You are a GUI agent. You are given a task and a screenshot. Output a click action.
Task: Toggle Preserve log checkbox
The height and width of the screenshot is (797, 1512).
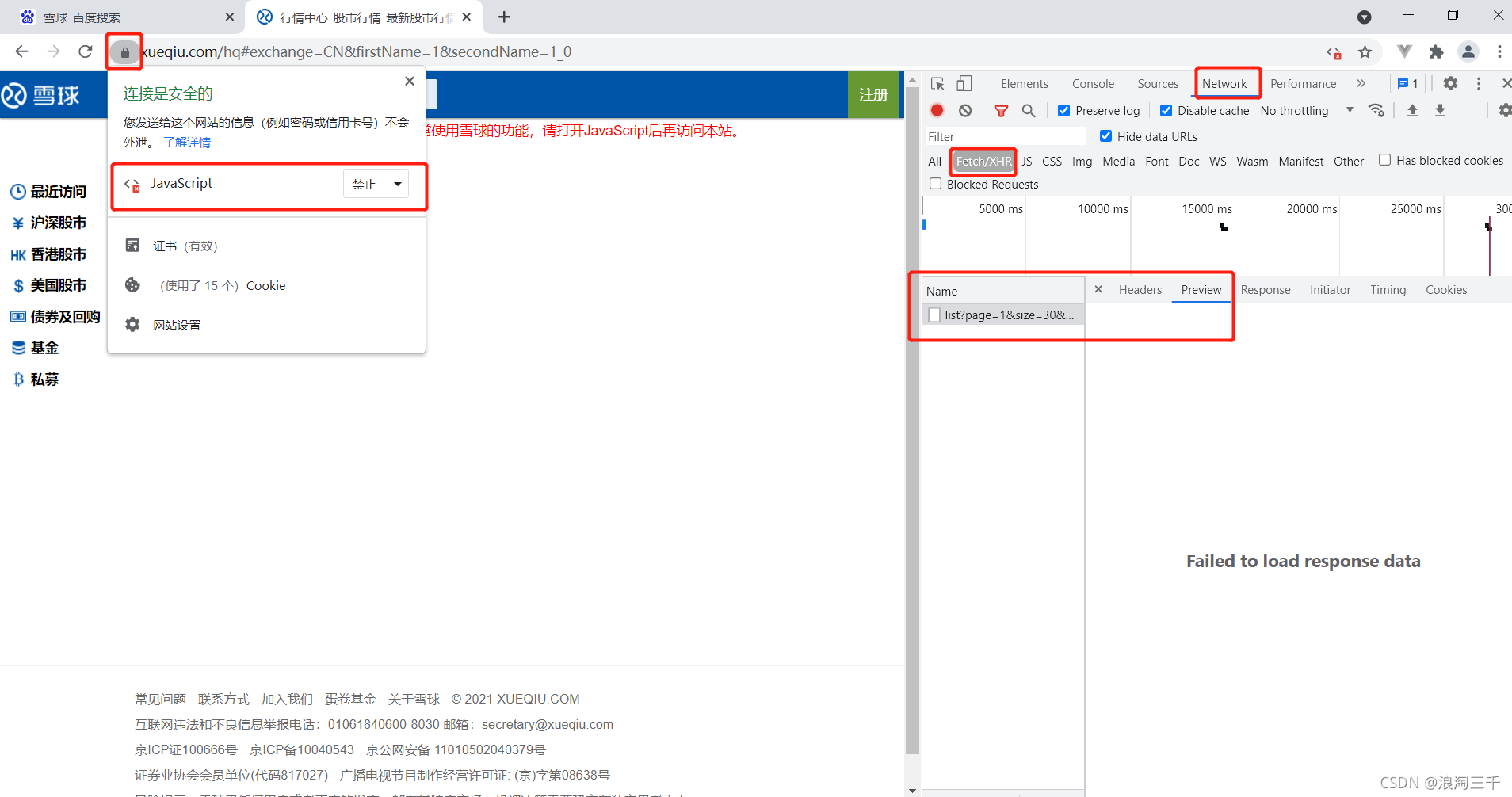click(x=1063, y=110)
